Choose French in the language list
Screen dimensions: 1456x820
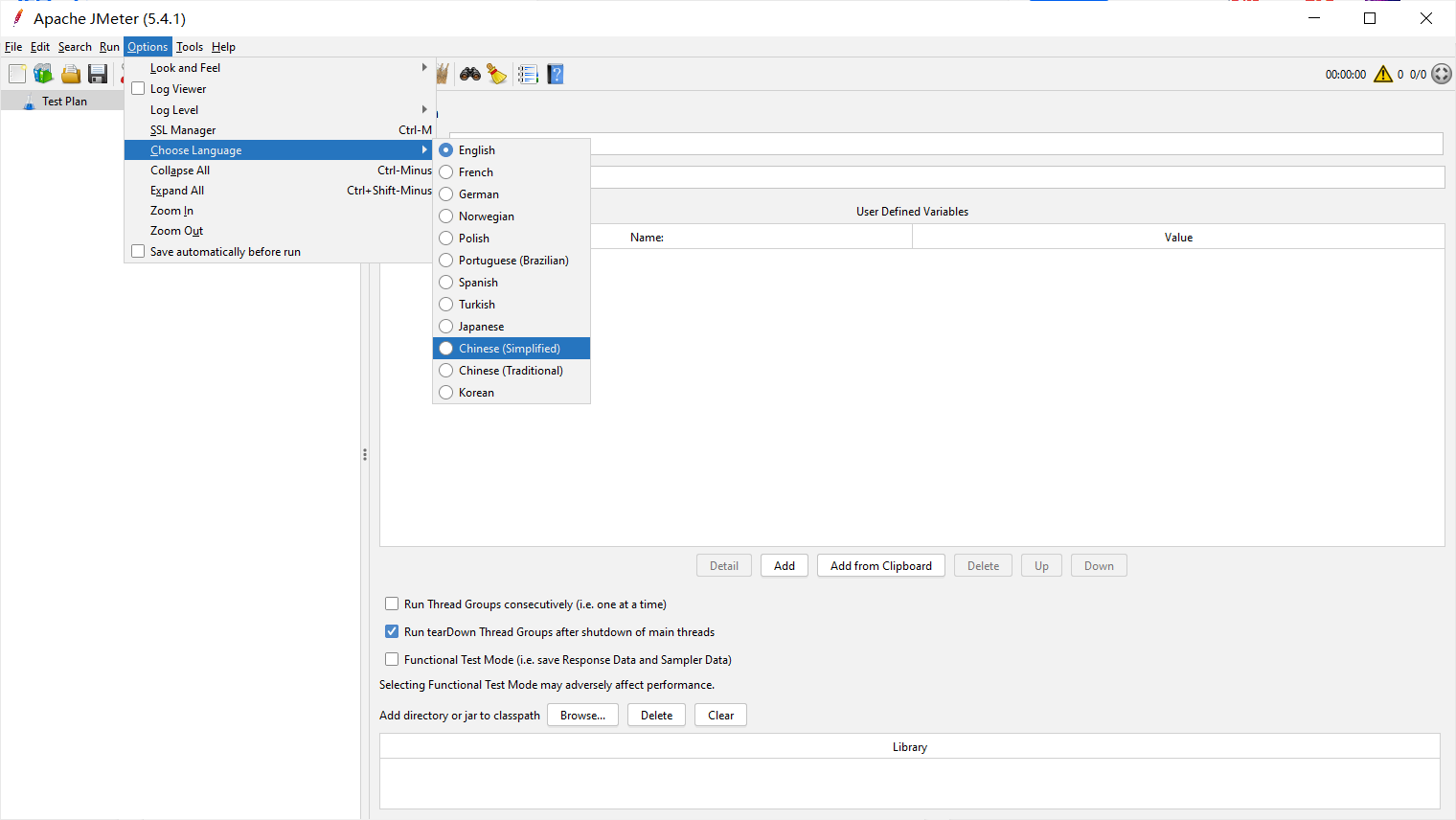(512, 172)
